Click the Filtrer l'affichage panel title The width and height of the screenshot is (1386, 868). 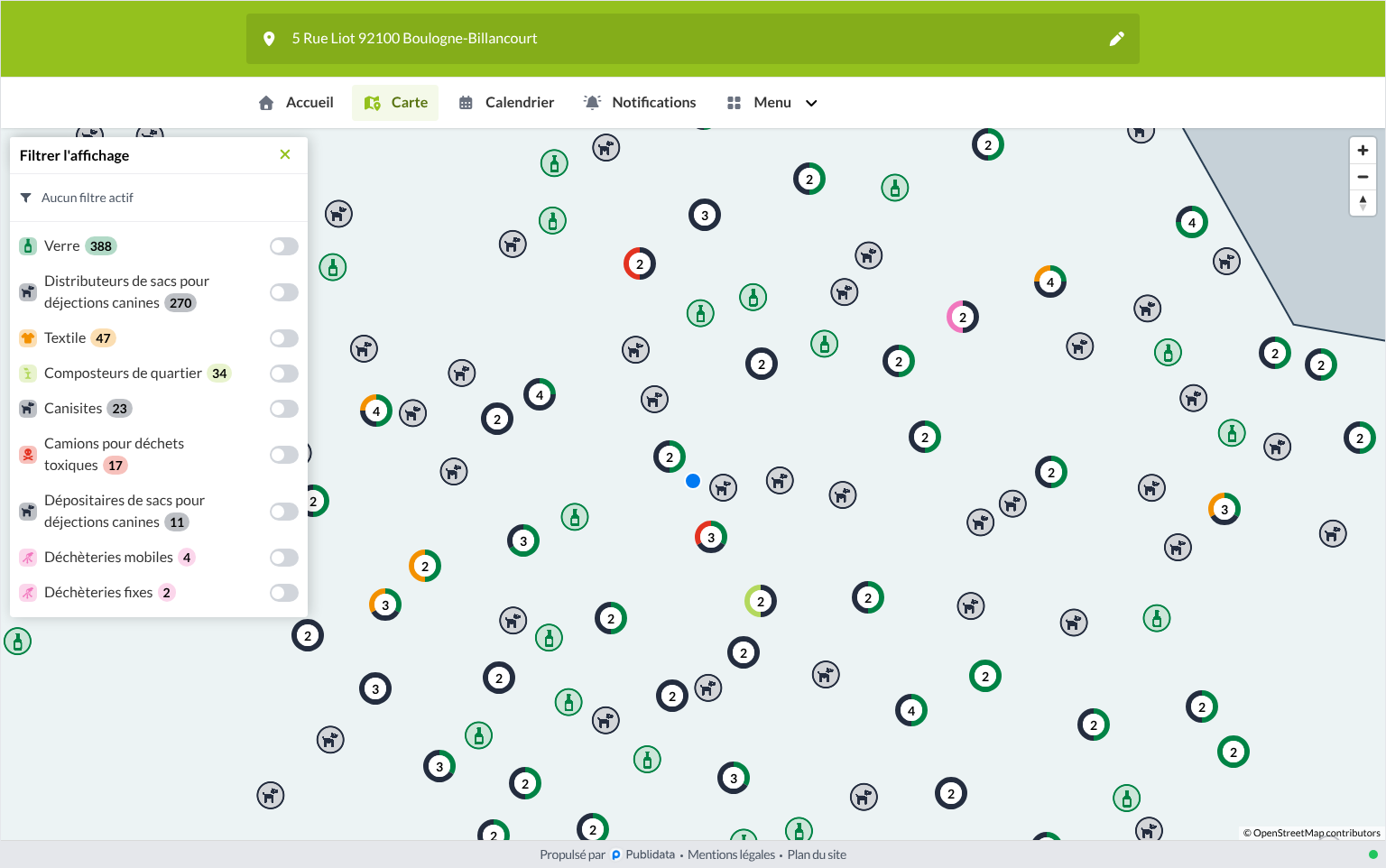pos(74,155)
